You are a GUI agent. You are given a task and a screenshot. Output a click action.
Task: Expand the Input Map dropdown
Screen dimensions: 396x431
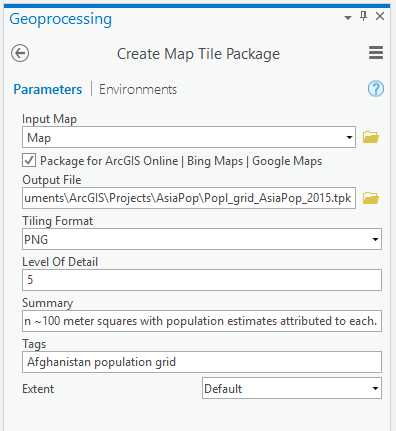[x=349, y=137]
